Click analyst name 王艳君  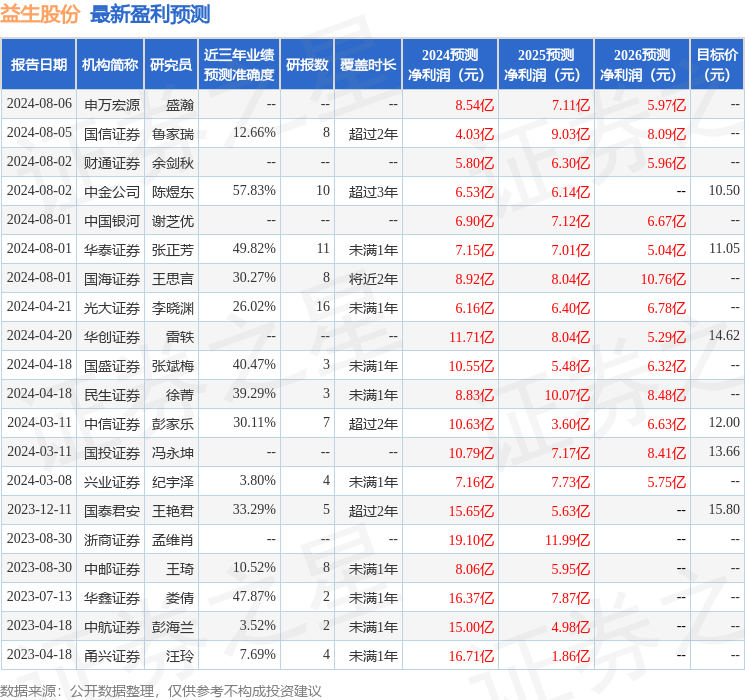tap(172, 511)
